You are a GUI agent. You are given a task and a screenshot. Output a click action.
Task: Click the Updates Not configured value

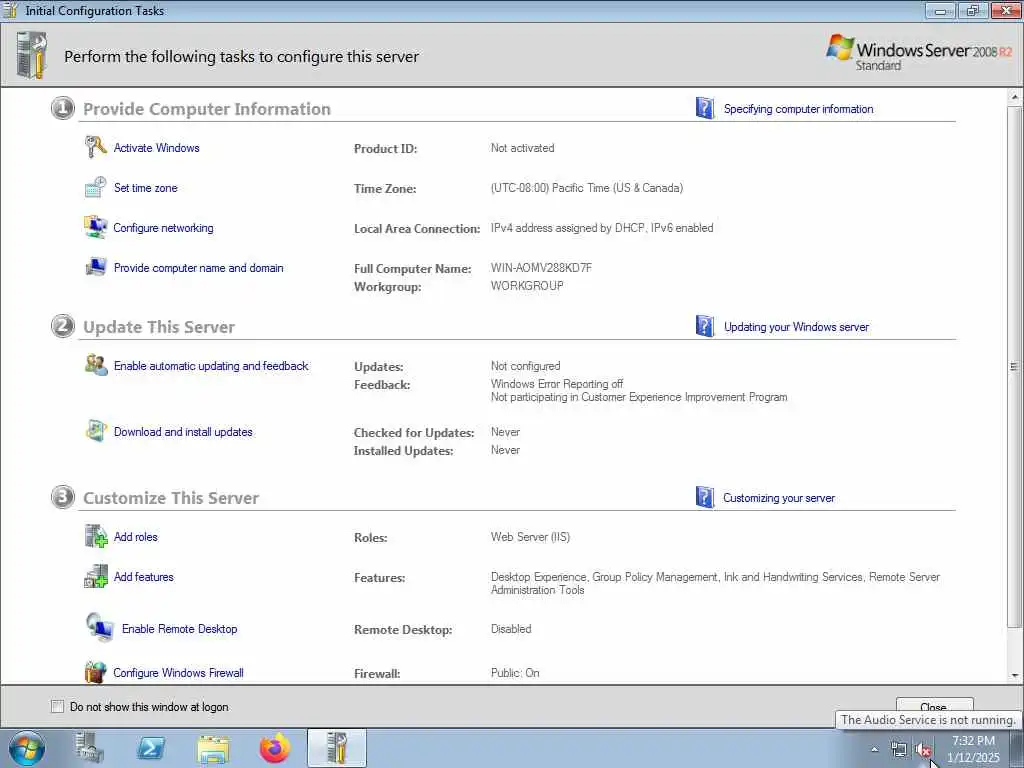[x=525, y=366]
